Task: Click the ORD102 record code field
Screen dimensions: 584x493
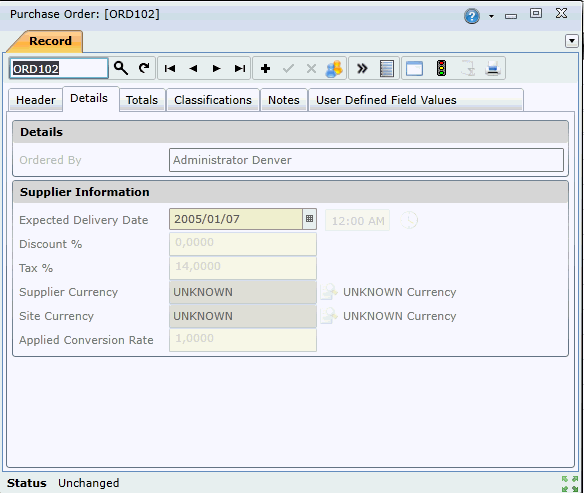Action: pos(59,69)
